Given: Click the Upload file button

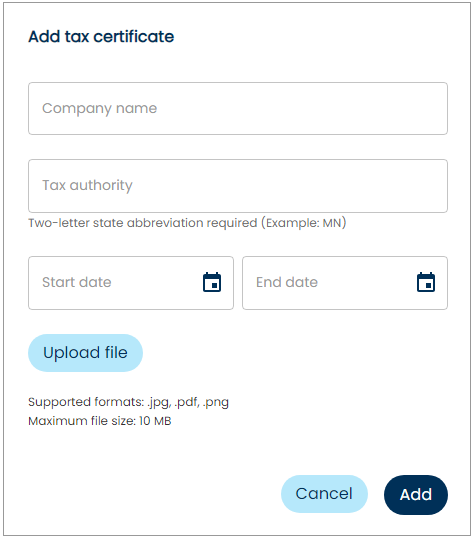Looking at the screenshot, I should pos(85,353).
